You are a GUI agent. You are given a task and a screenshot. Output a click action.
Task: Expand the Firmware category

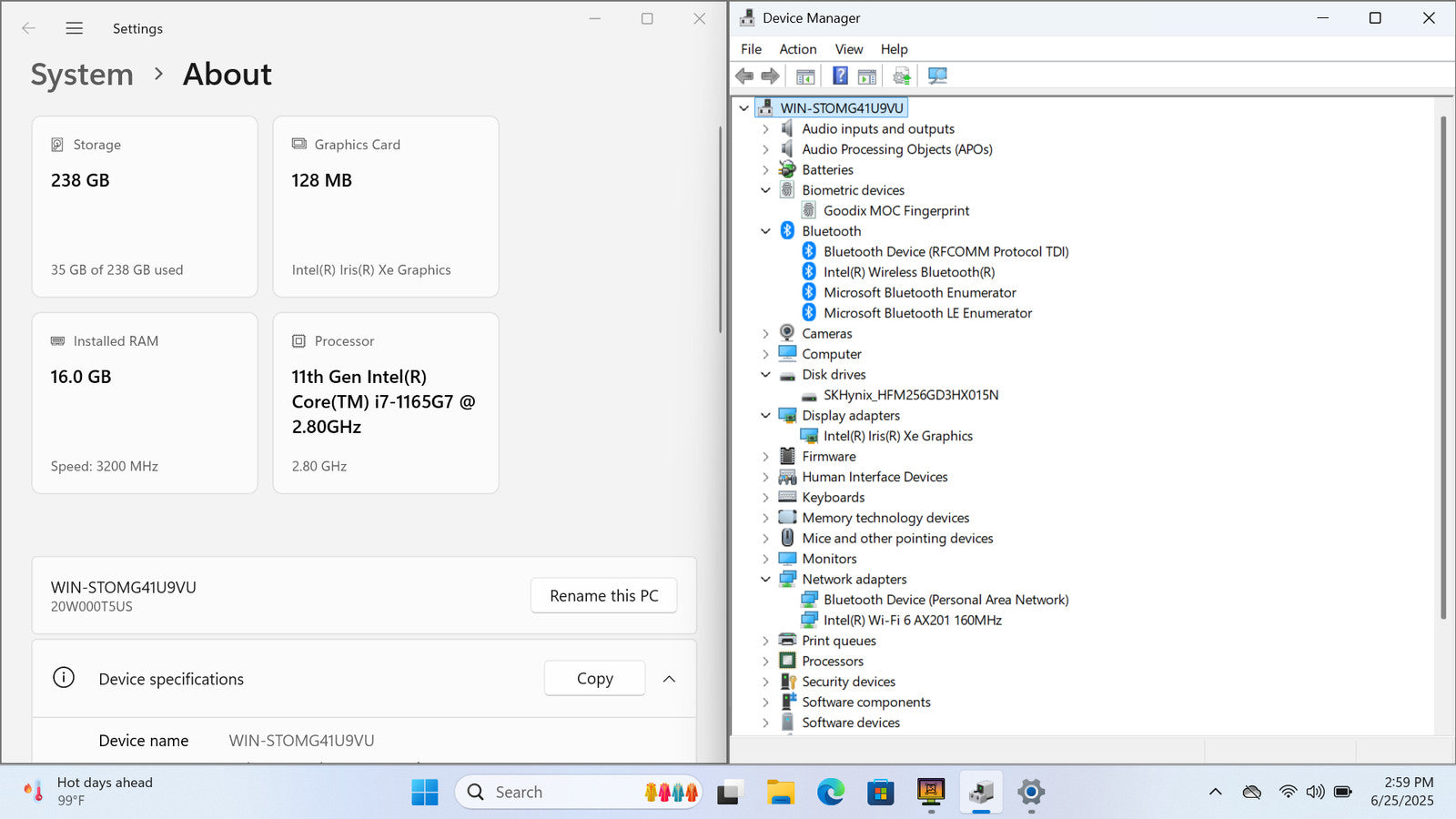[x=765, y=457]
